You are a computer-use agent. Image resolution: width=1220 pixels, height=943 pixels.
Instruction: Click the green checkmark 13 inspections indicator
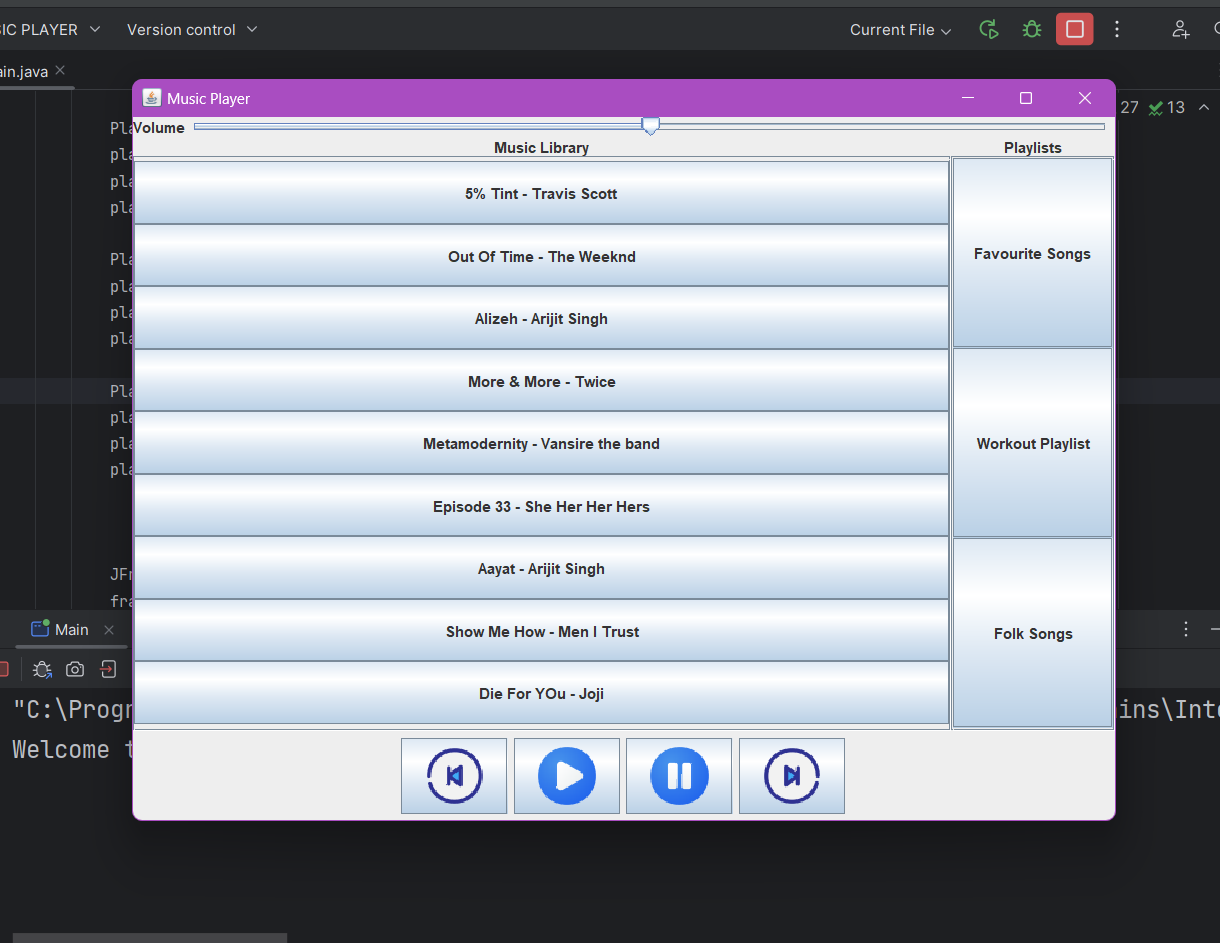coord(1166,107)
